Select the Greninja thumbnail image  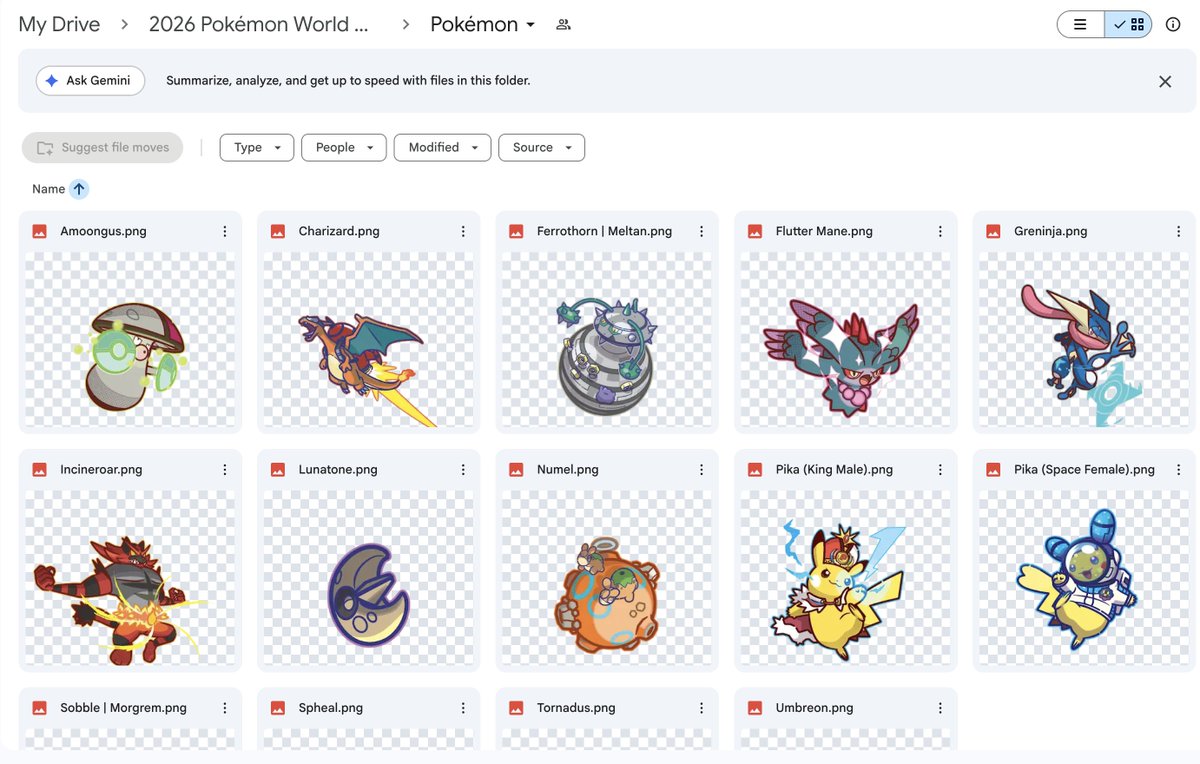(x=1084, y=339)
